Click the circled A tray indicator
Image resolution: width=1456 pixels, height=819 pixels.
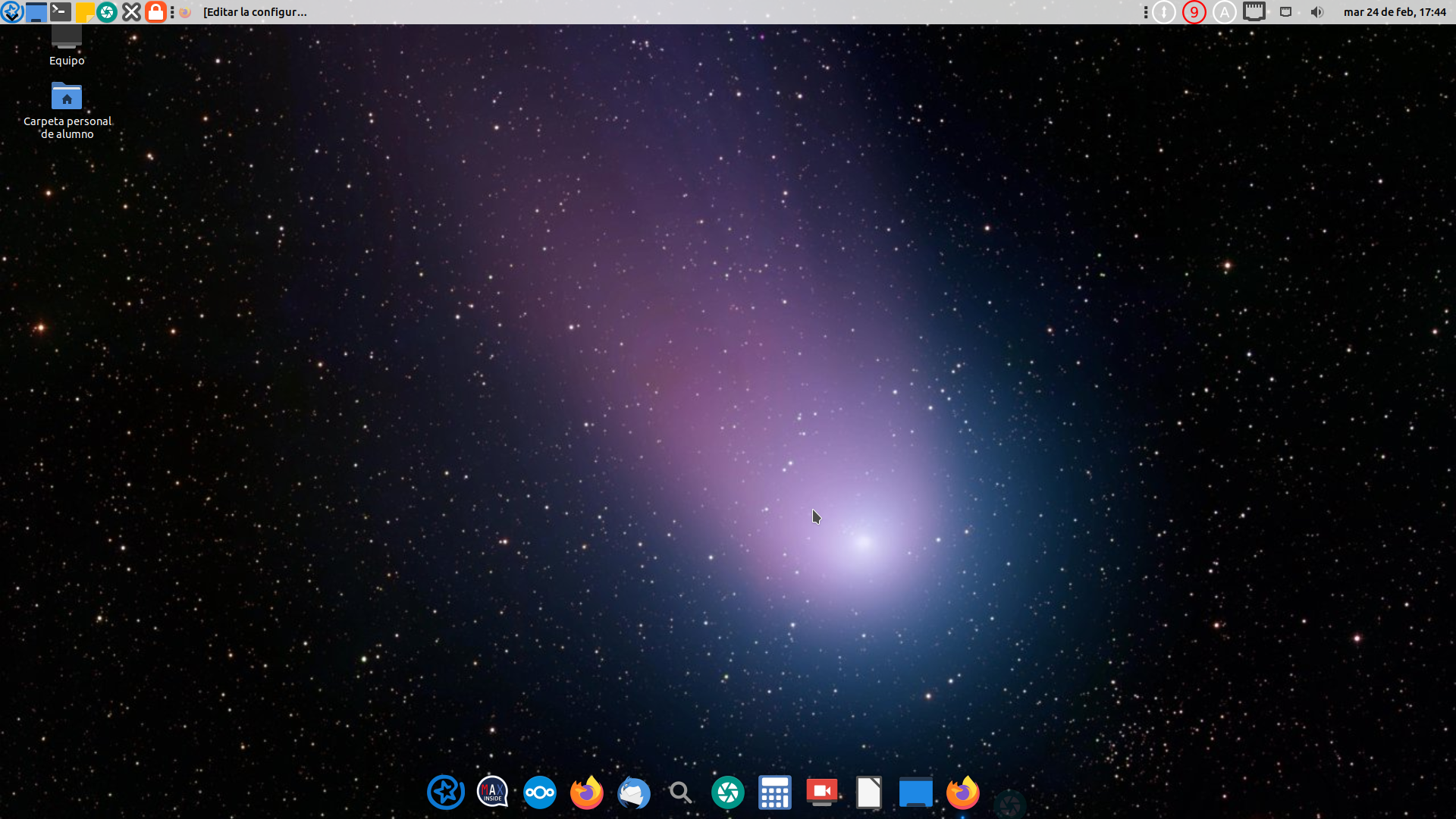click(x=1225, y=12)
